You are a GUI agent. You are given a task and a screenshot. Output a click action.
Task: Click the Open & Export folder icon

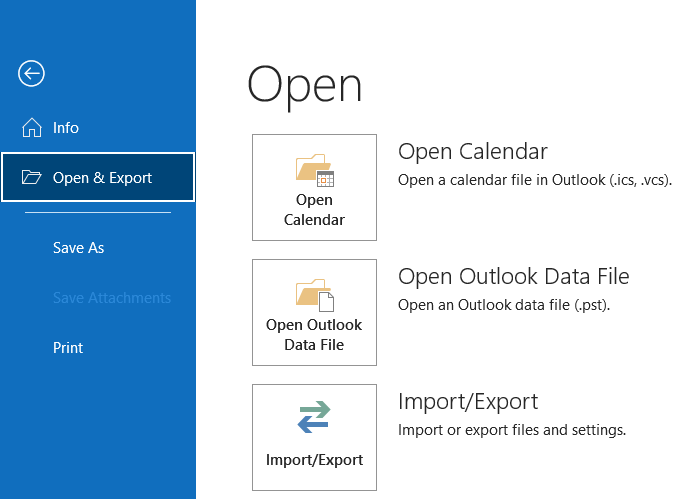click(x=32, y=178)
